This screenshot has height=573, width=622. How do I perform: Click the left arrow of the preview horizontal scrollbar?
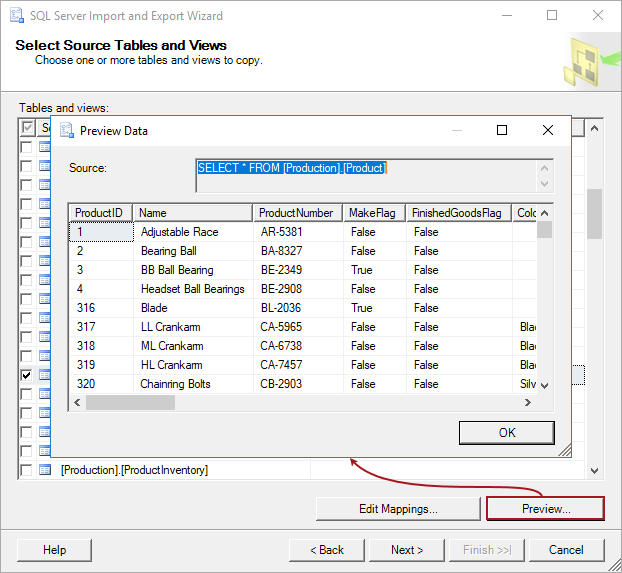click(76, 402)
